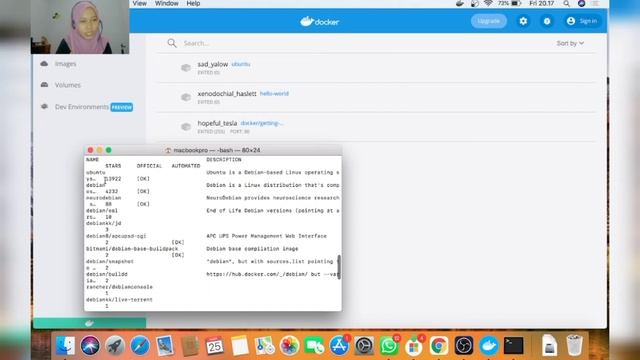
Task: Open Dev Environments in the sidebar
Action: point(82,107)
